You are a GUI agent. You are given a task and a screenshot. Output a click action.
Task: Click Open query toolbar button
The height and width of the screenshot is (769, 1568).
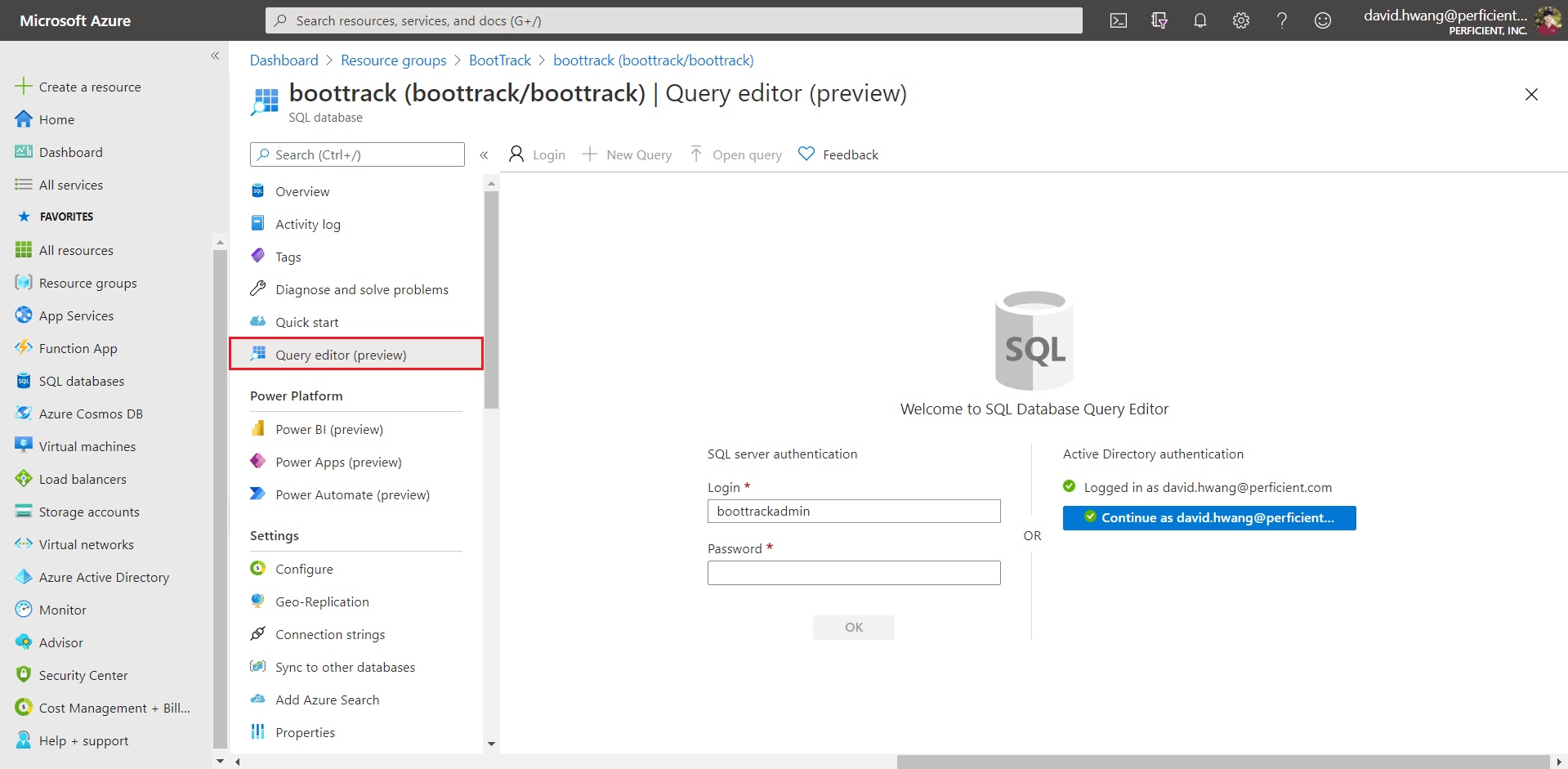[735, 154]
